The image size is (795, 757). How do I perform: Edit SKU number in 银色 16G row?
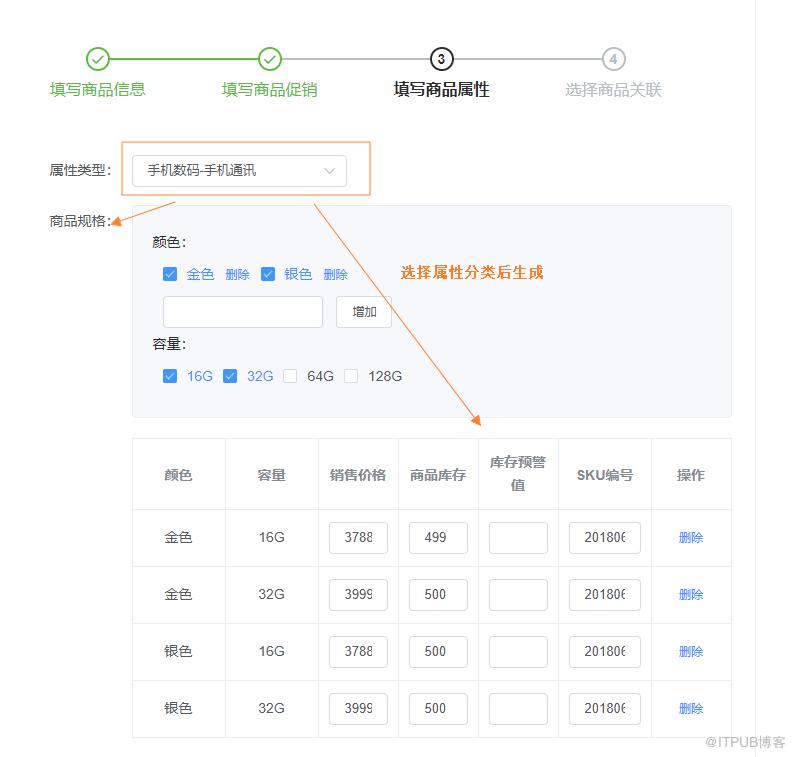(605, 652)
